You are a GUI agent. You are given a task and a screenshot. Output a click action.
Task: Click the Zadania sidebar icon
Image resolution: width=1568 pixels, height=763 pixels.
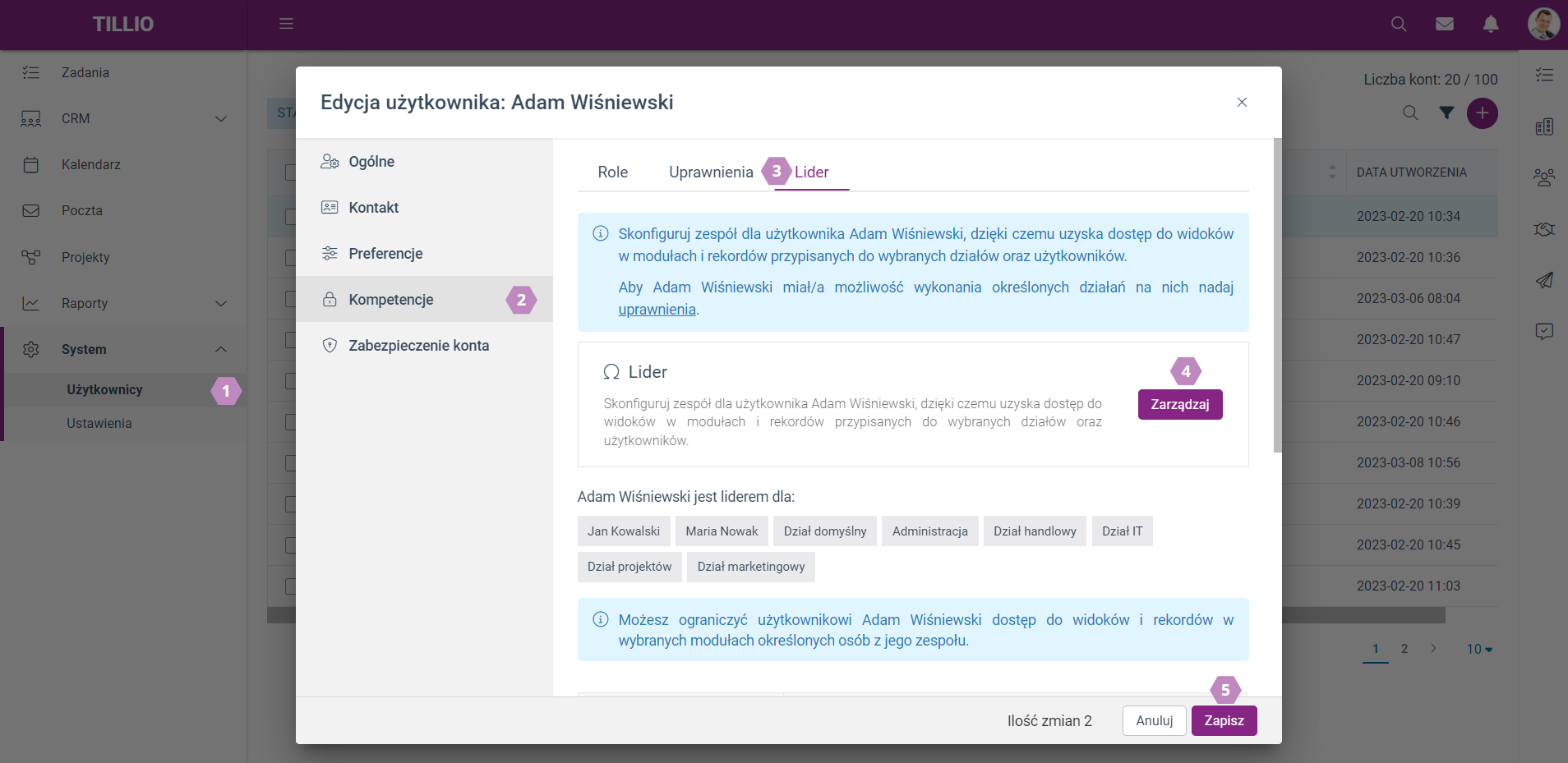[x=30, y=72]
